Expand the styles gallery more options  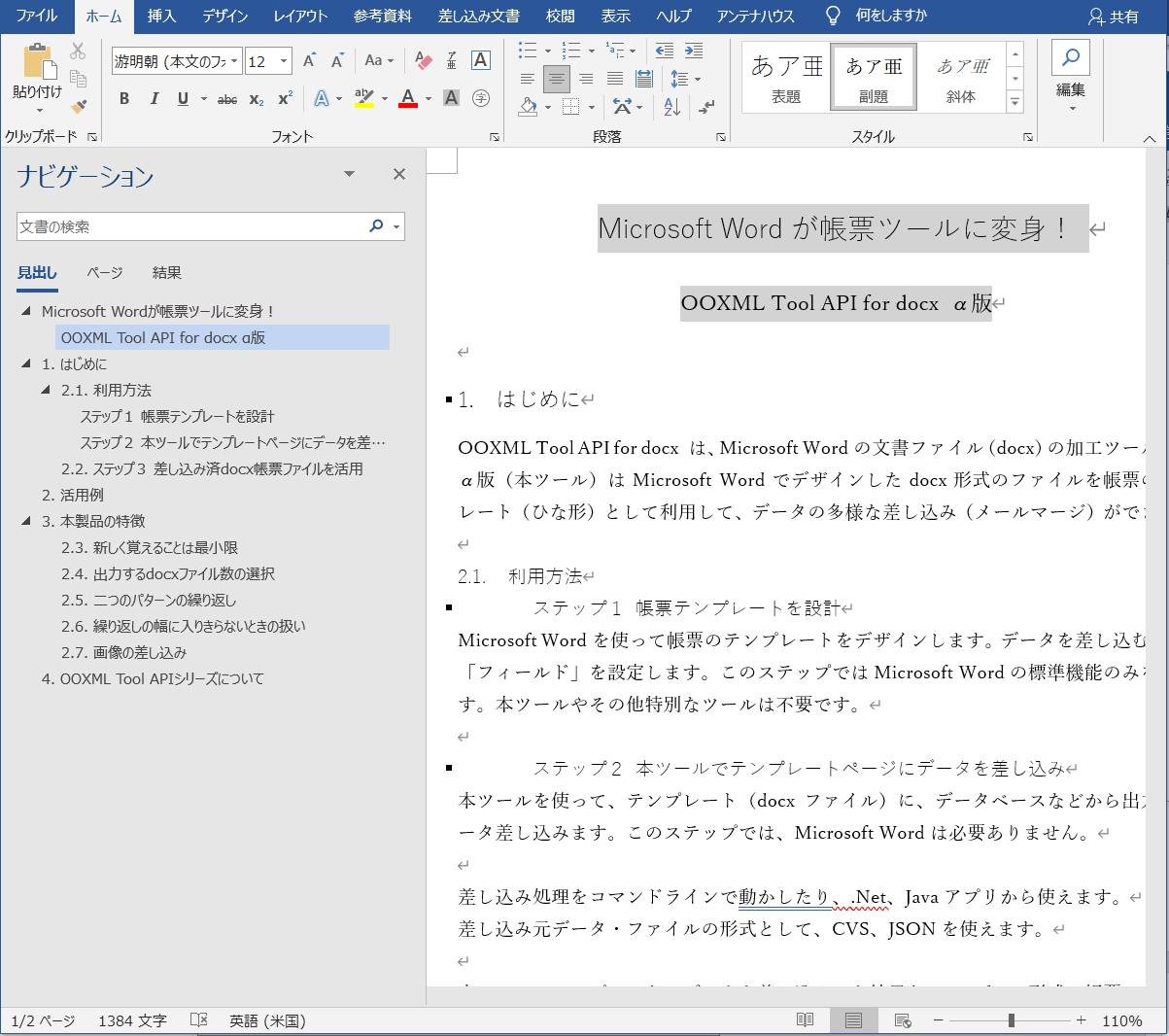click(1015, 101)
